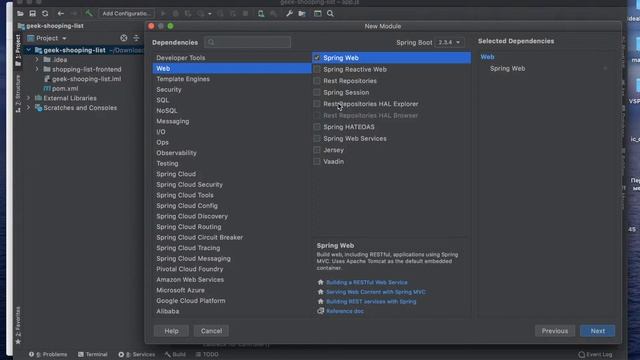Image resolution: width=640 pixels, height=360 pixels.
Task: Check the Jersey checkbox
Action: (317, 150)
